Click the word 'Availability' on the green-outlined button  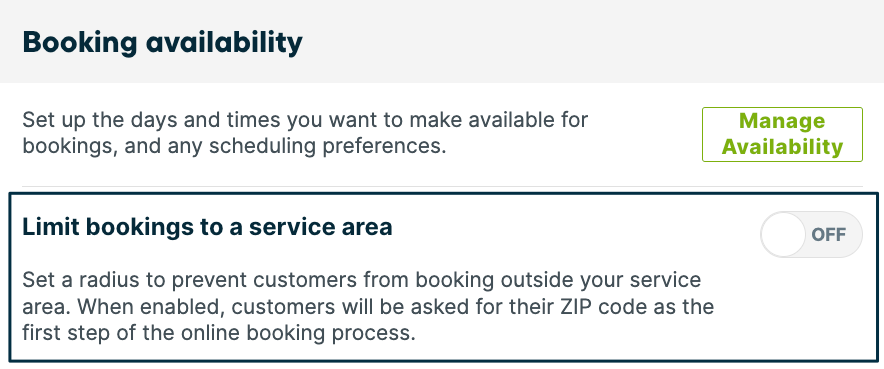782,146
